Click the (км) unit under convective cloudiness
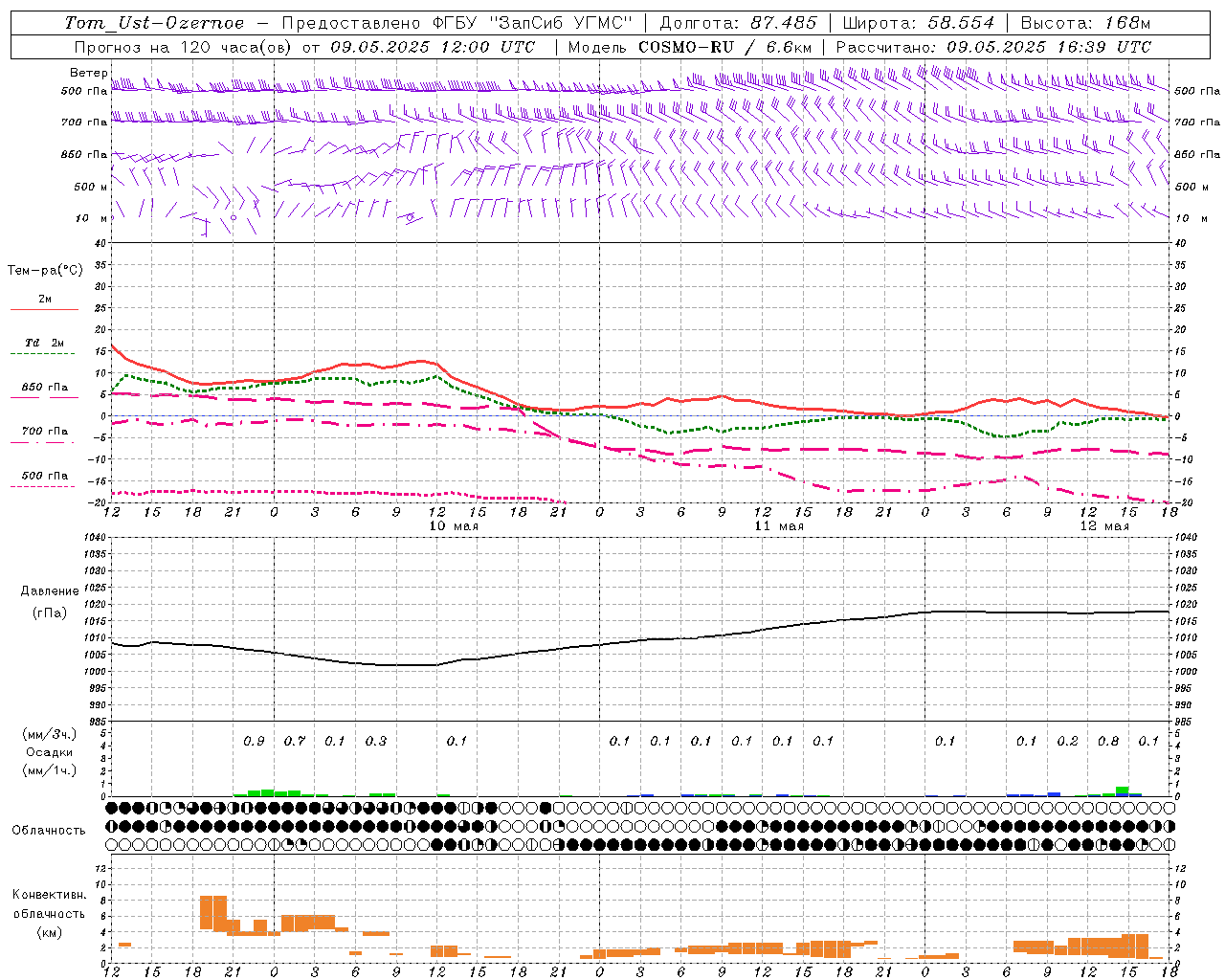 (x=49, y=932)
